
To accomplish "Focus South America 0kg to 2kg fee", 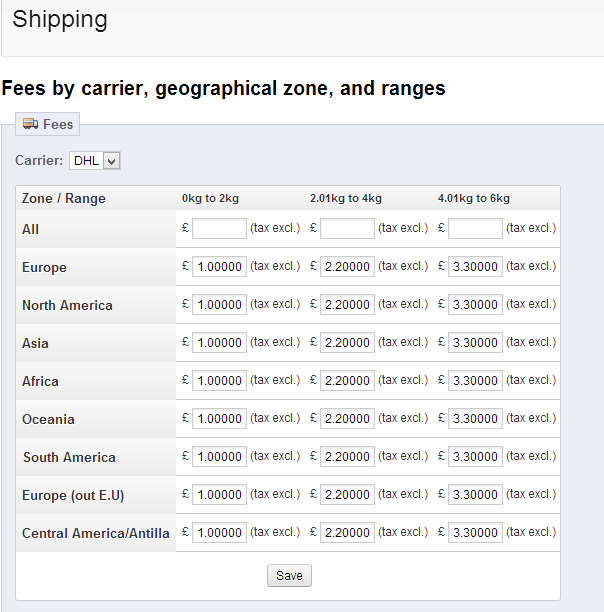I will pos(219,457).
